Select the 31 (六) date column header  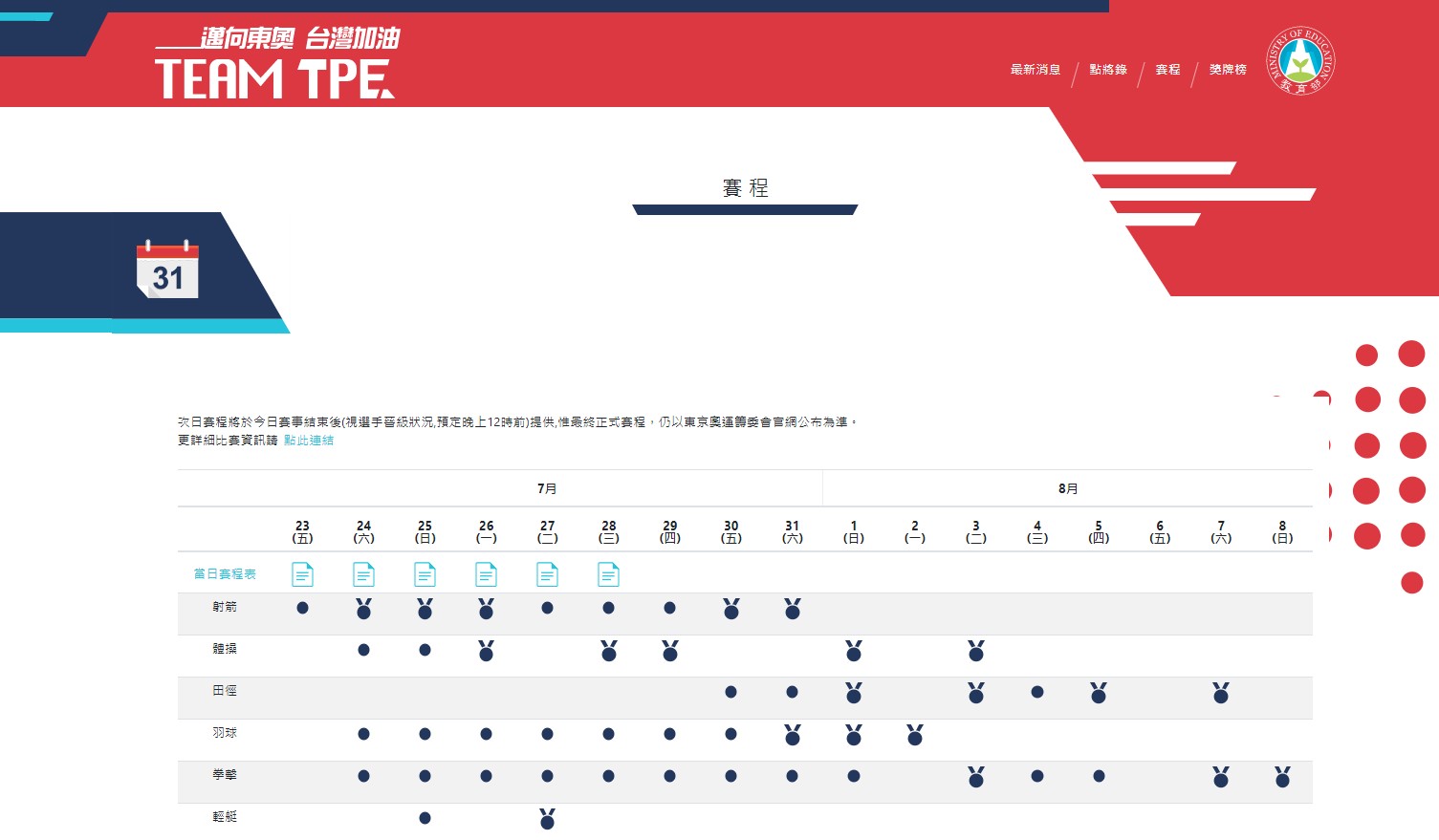click(793, 532)
